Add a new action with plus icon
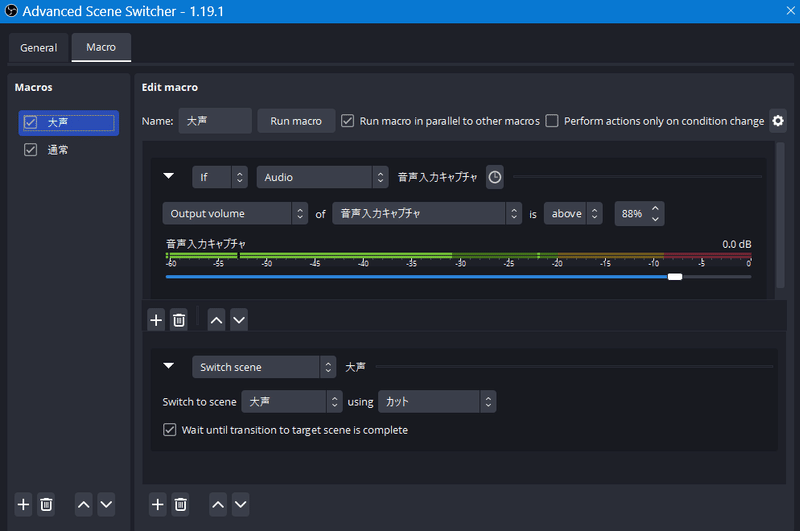This screenshot has height=531, width=800. pos(158,504)
